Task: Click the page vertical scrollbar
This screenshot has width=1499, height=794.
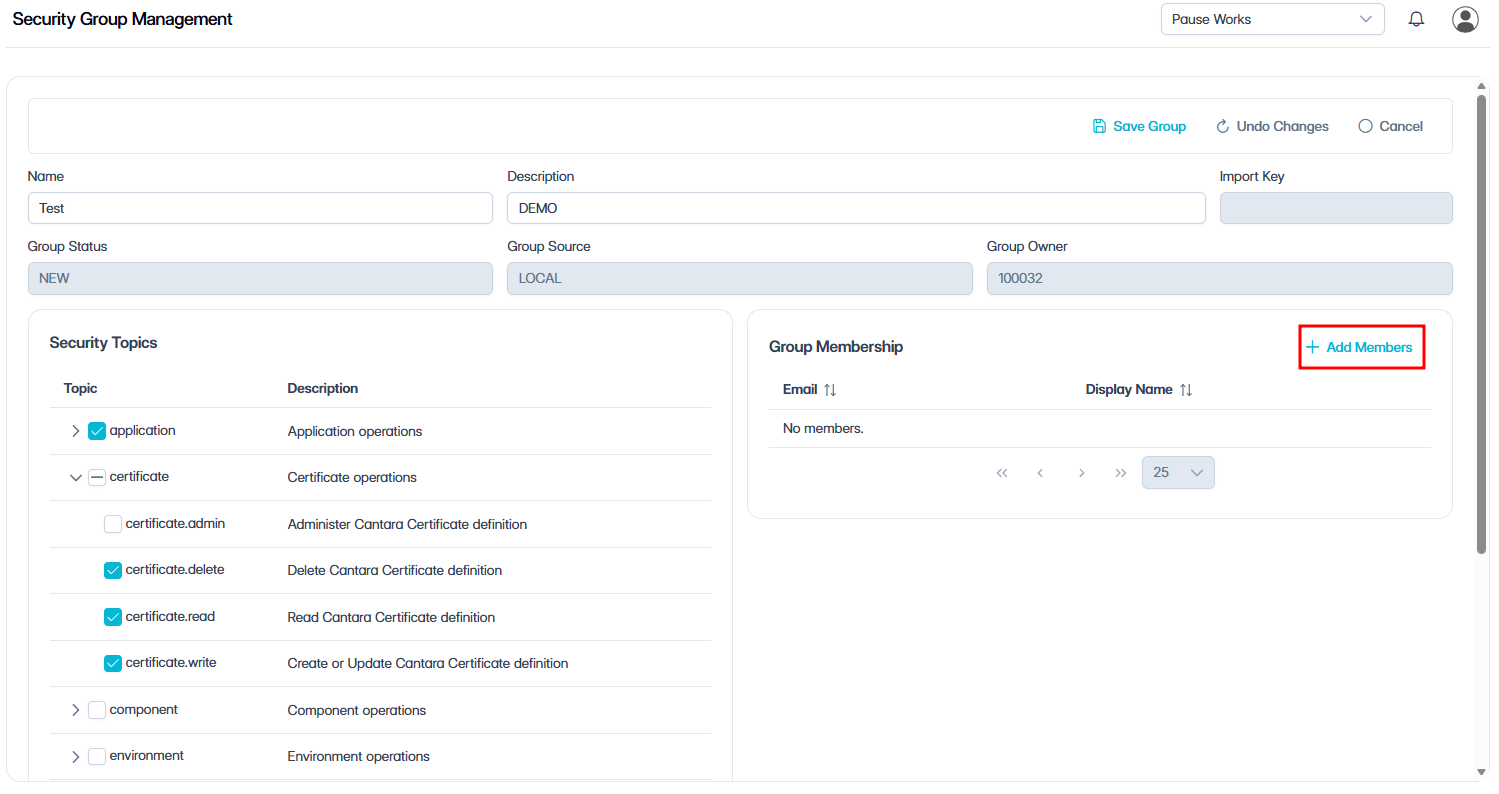Action: tap(1482, 323)
